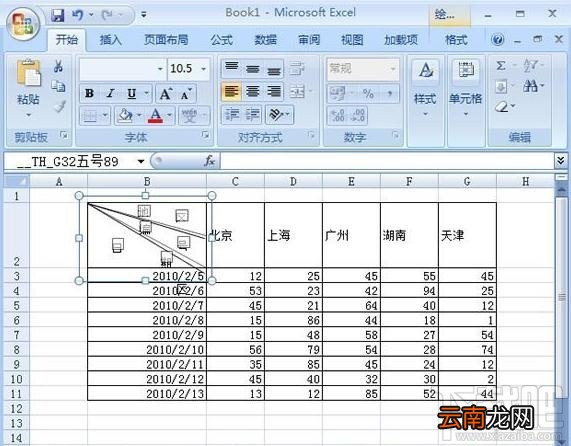
Task: Click the AutoSum sigma icon
Action: click(501, 66)
